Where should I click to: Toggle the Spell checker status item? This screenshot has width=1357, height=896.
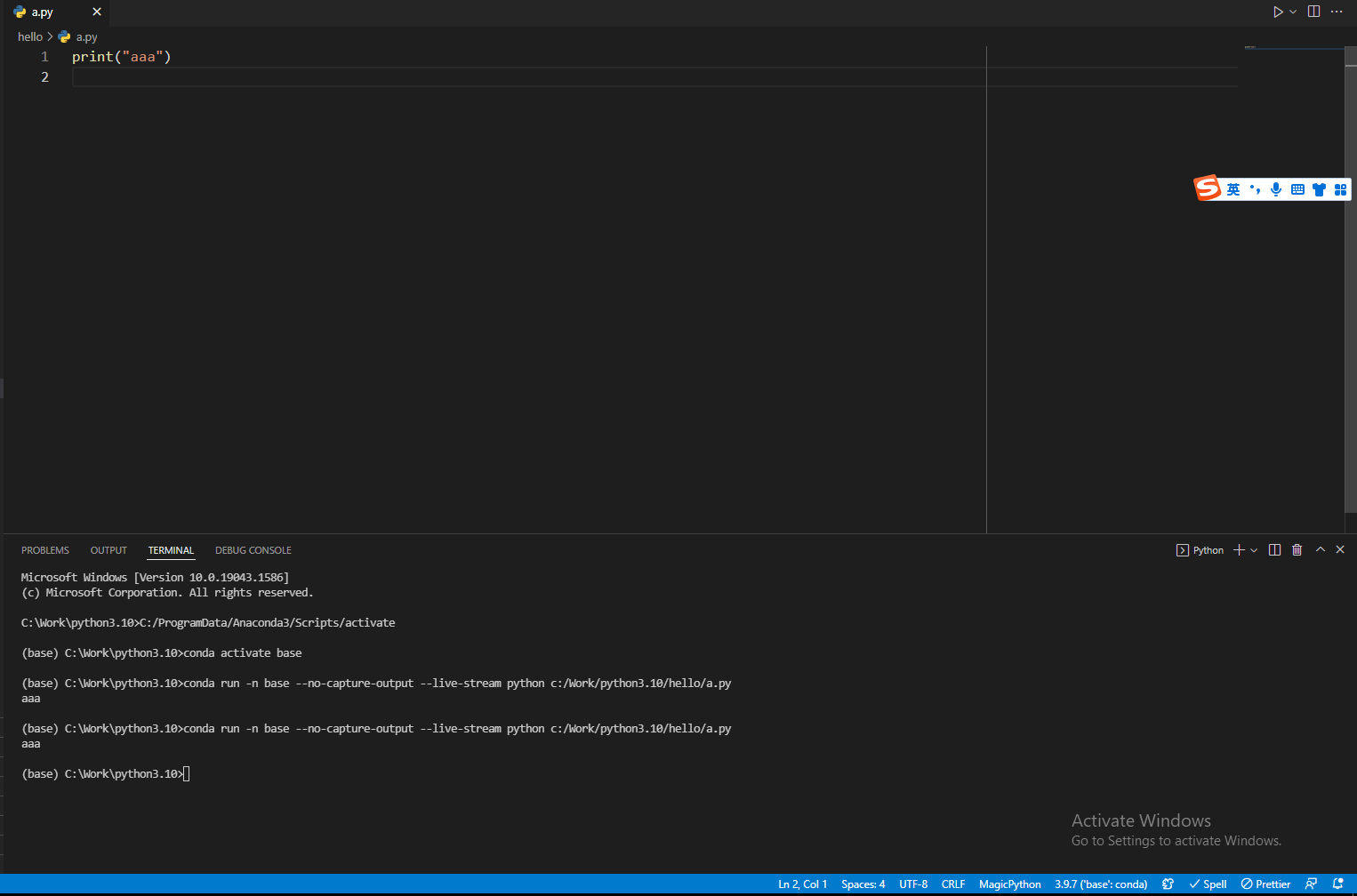pyautogui.click(x=1208, y=884)
